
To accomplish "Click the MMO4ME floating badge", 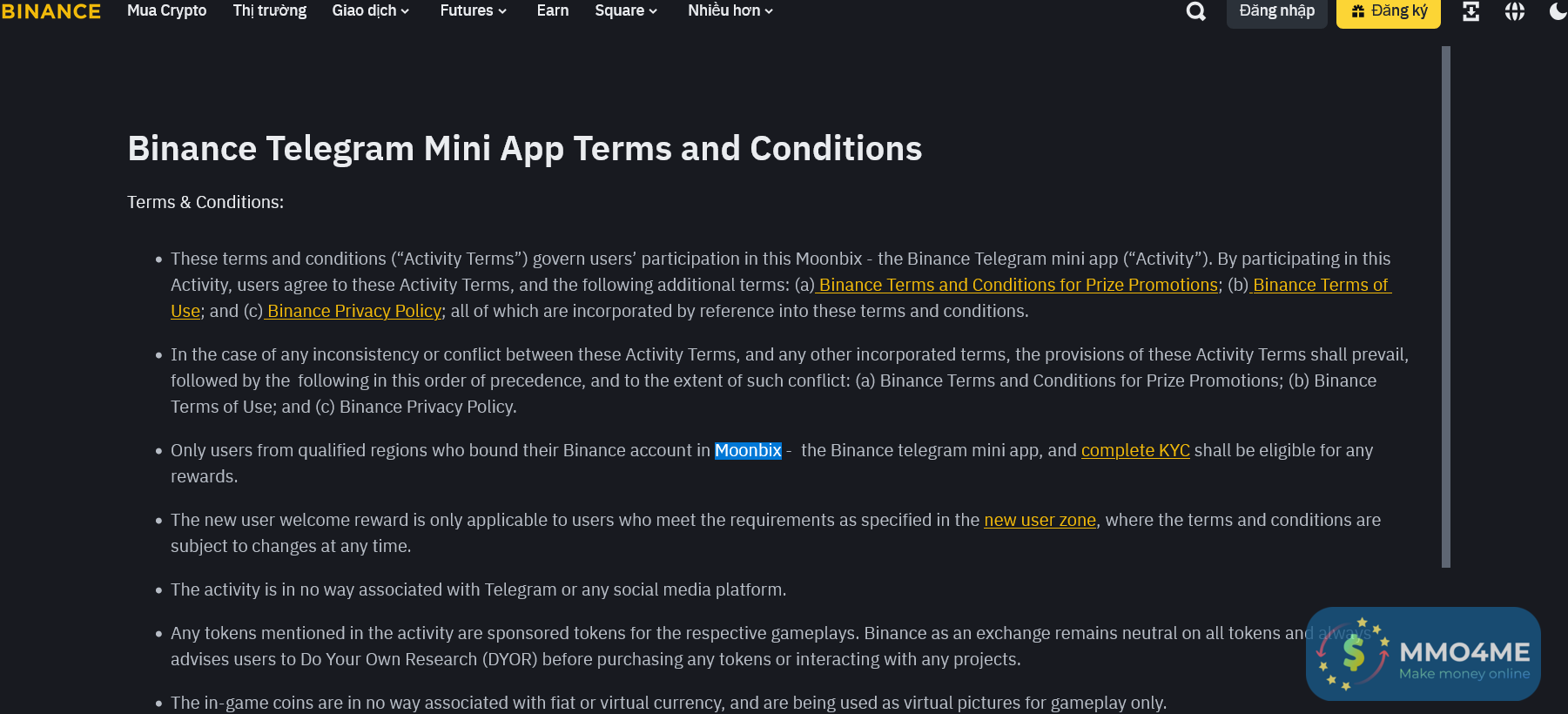I will pyautogui.click(x=1423, y=654).
